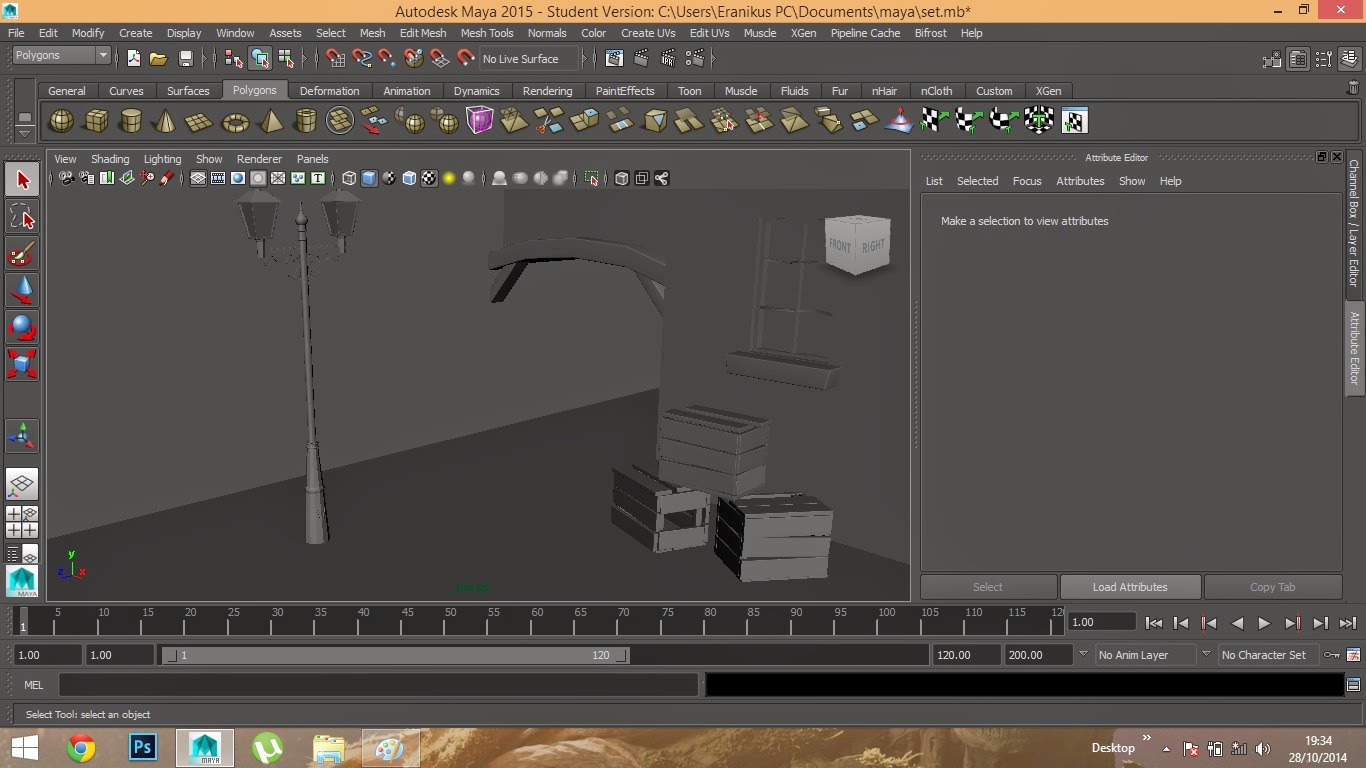Screen dimensions: 1366x768
Task: Toggle snap to grids magnet icon
Action: coord(336,59)
